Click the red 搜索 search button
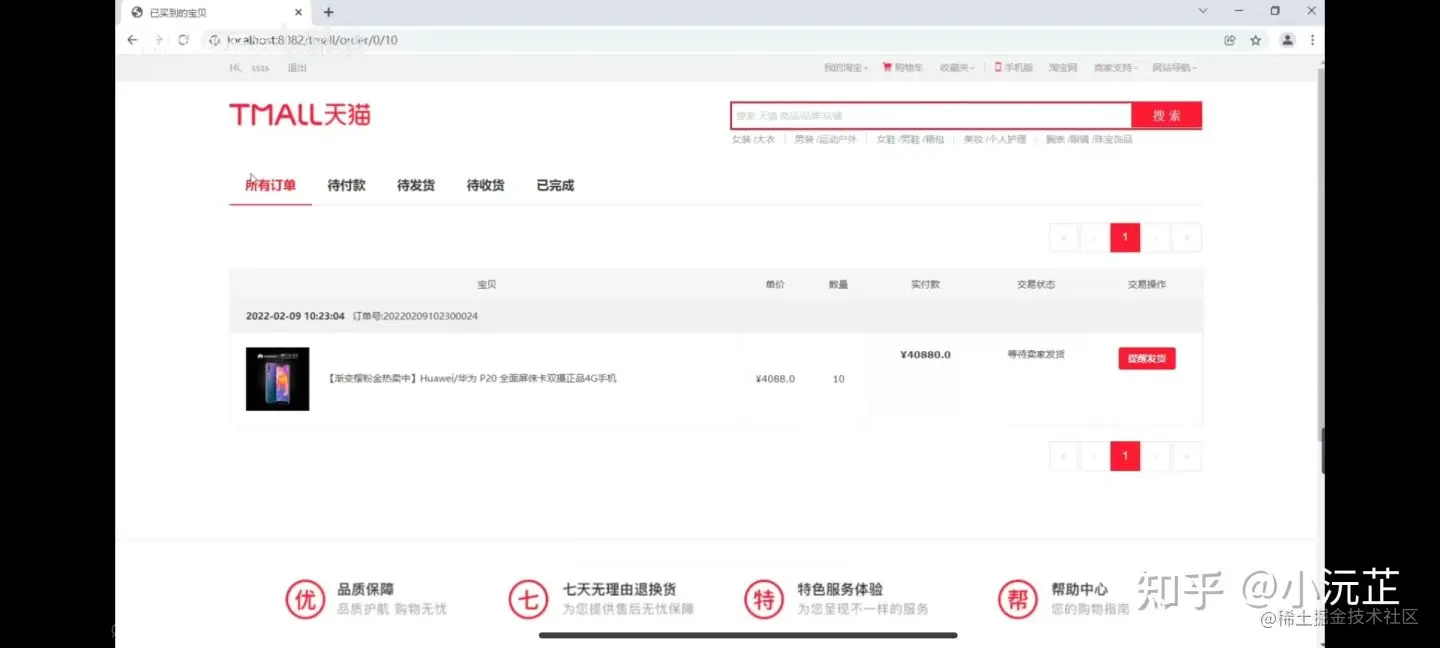This screenshot has width=1440, height=648. point(1166,115)
